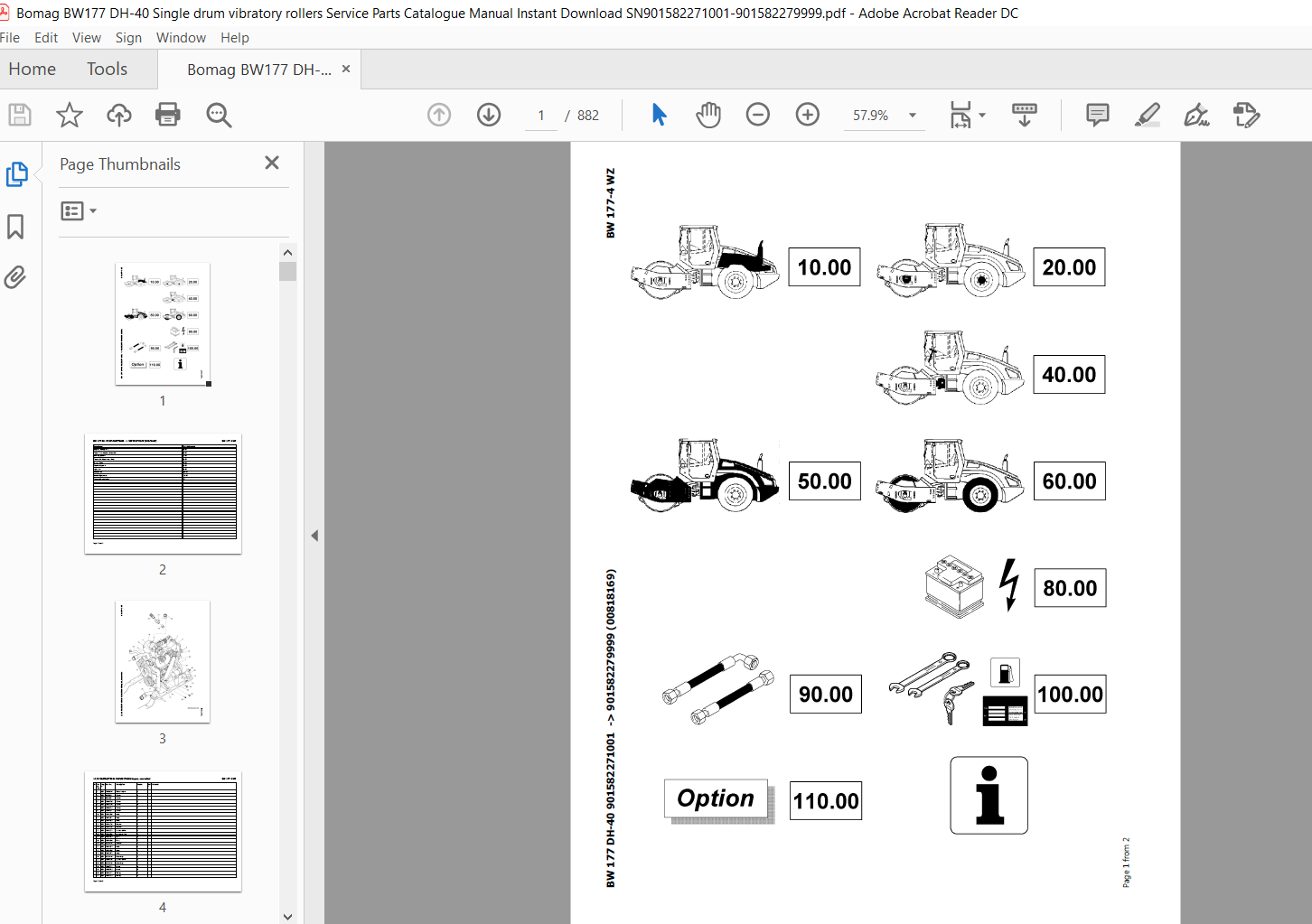Image resolution: width=1312 pixels, height=924 pixels.
Task: Open the zoom level dropdown
Action: [x=913, y=116]
